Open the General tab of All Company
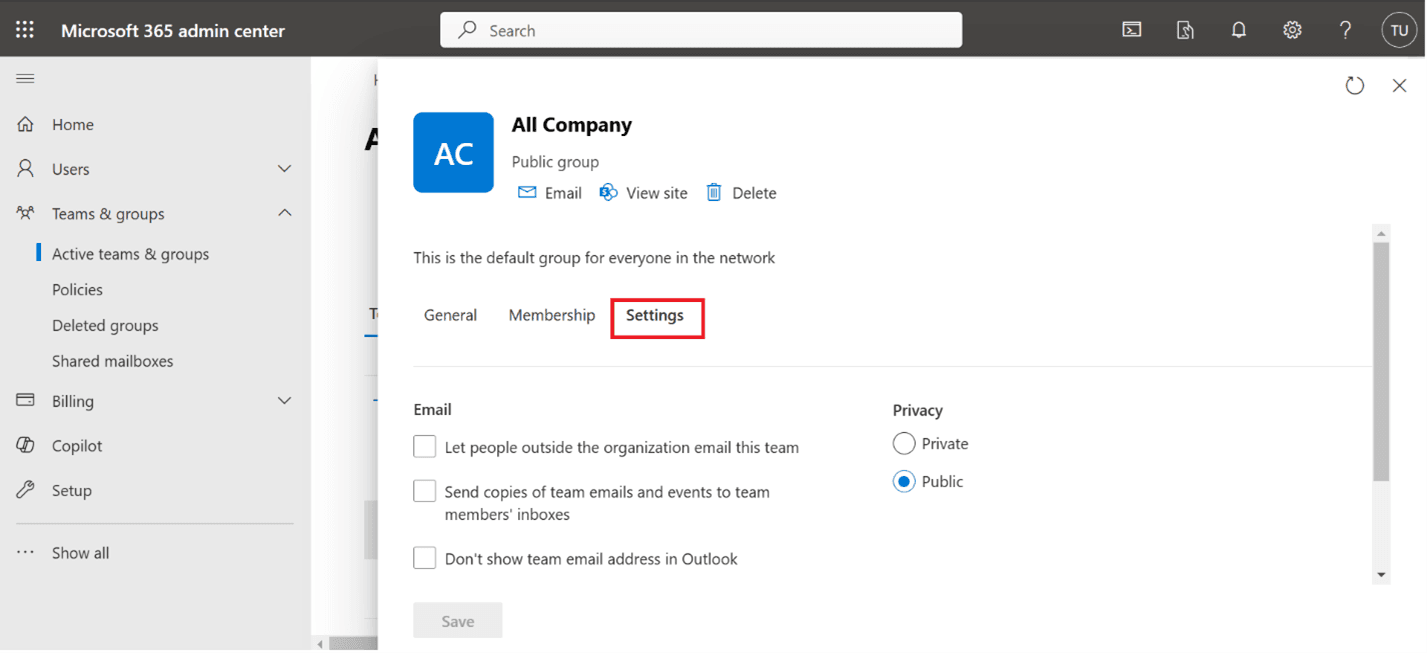 (450, 314)
